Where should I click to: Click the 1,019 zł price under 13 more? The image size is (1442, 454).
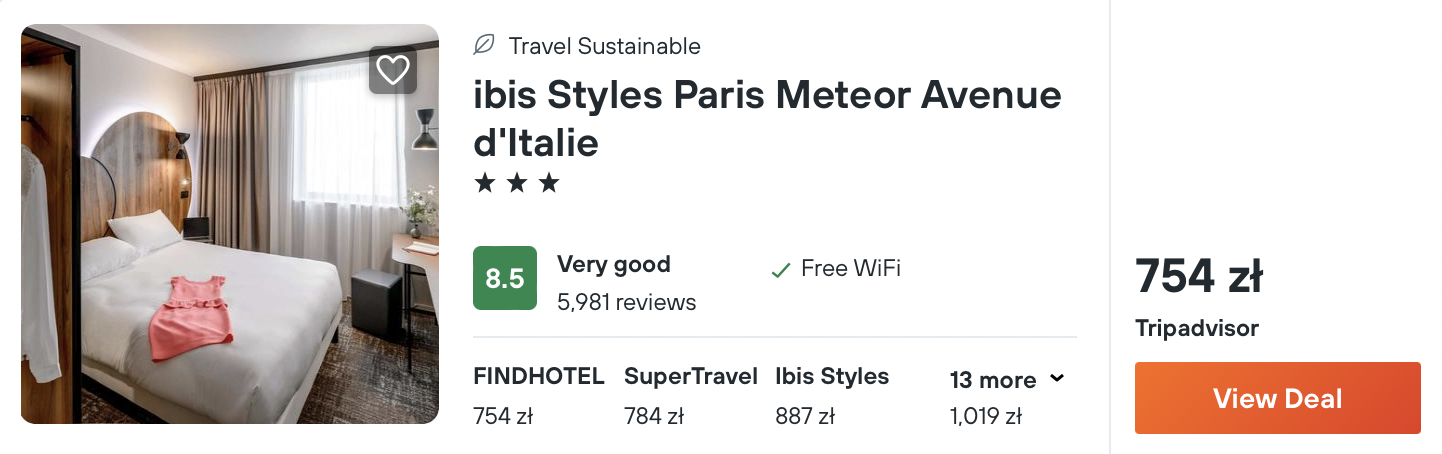985,416
